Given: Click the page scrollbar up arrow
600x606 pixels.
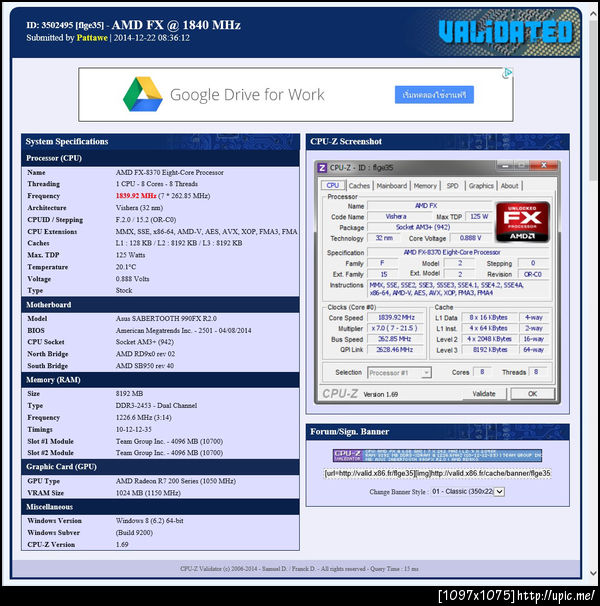Looking at the screenshot, I should [x=593, y=14].
